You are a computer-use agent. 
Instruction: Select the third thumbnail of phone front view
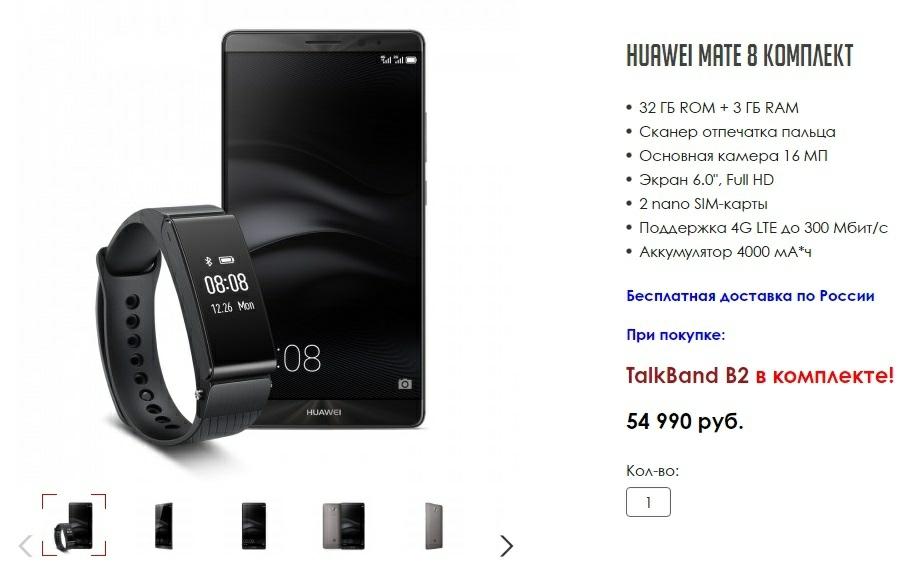coord(254,525)
